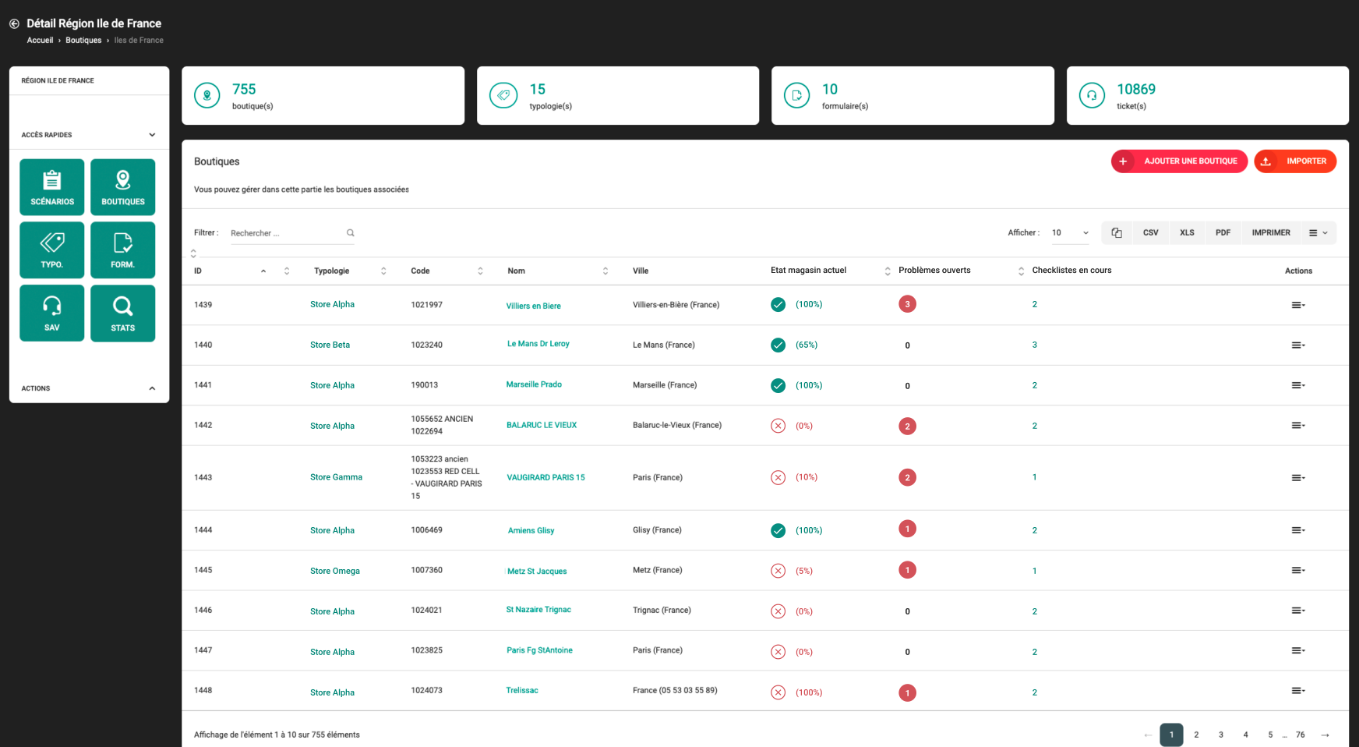The height and width of the screenshot is (747, 1359).
Task: Open the Store Gamma typology link
Action: point(336,477)
